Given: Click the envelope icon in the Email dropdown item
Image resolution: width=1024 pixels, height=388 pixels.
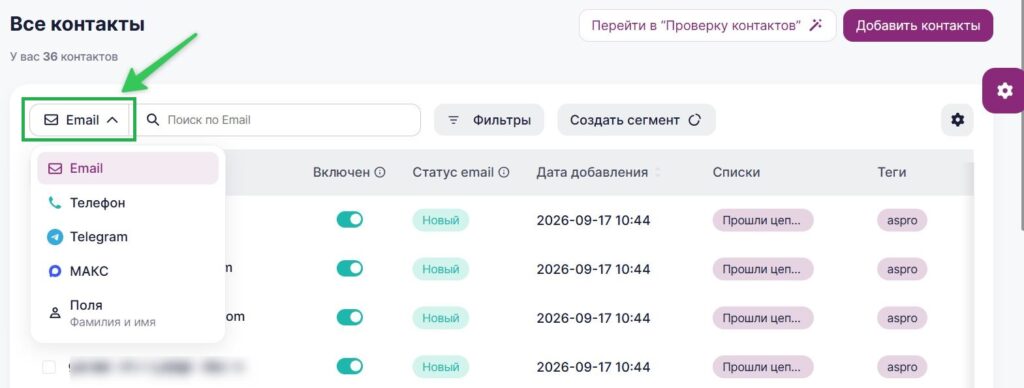Looking at the screenshot, I should click(x=55, y=169).
